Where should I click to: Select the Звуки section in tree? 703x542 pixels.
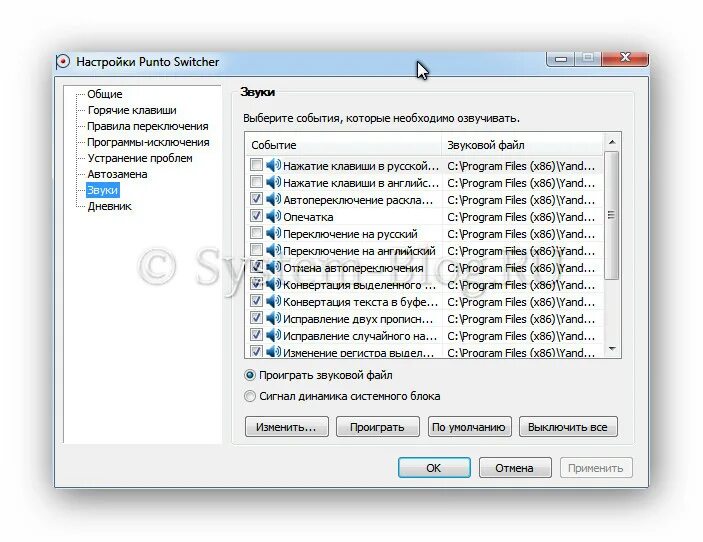coord(103,190)
